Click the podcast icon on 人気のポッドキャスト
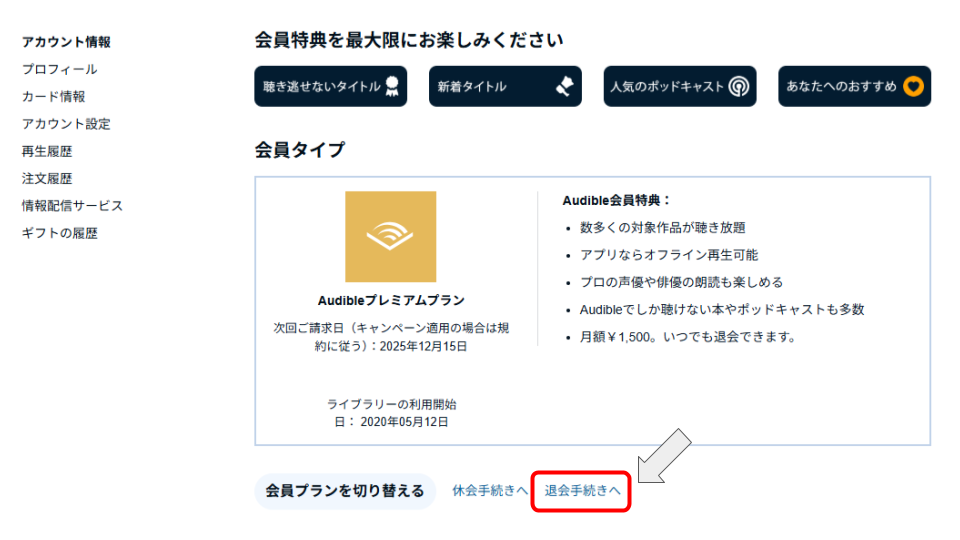960x540 pixels. pyautogui.click(x=738, y=87)
